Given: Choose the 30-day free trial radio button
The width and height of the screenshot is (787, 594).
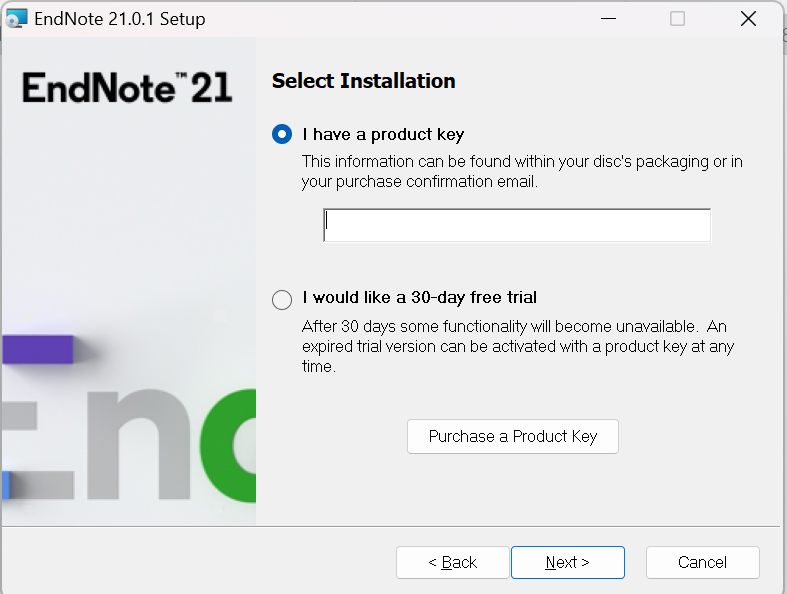Looking at the screenshot, I should (x=282, y=299).
